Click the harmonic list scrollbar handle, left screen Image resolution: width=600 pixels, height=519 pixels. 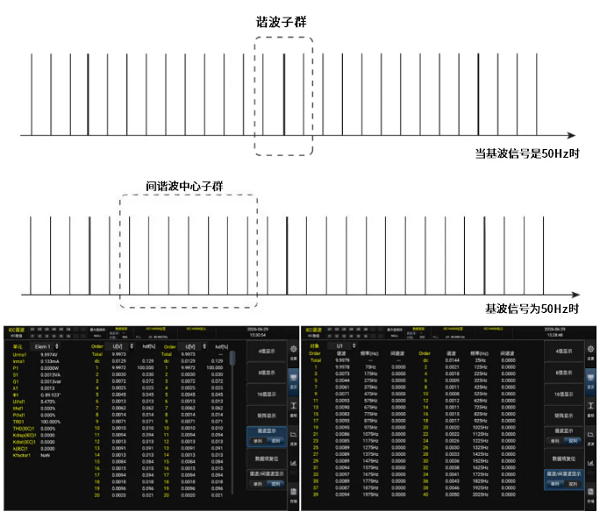click(232, 358)
